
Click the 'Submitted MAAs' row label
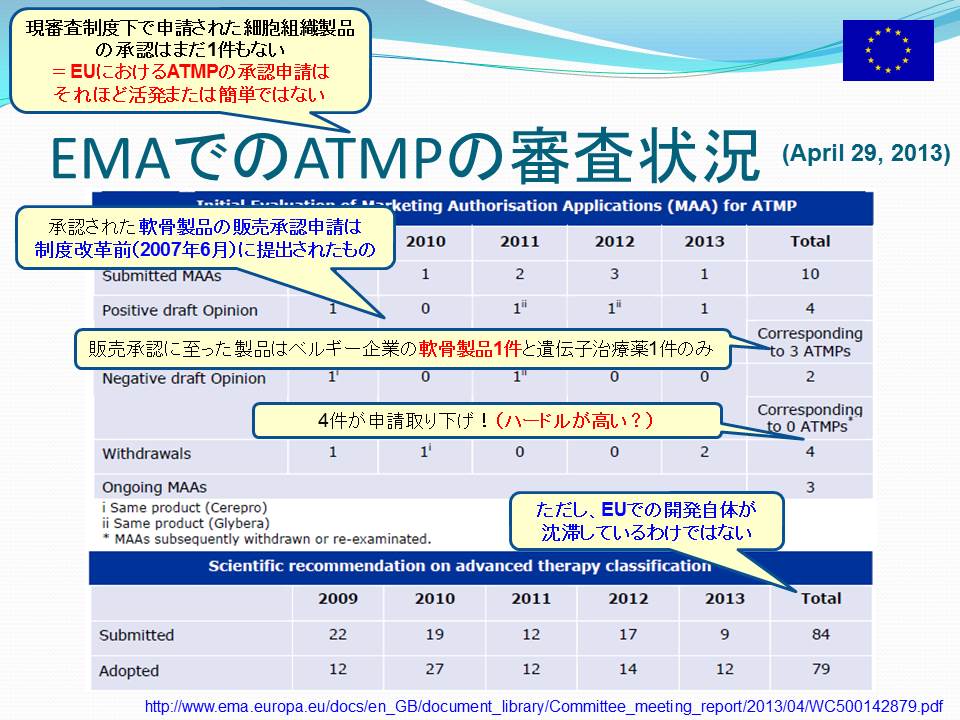click(x=162, y=276)
